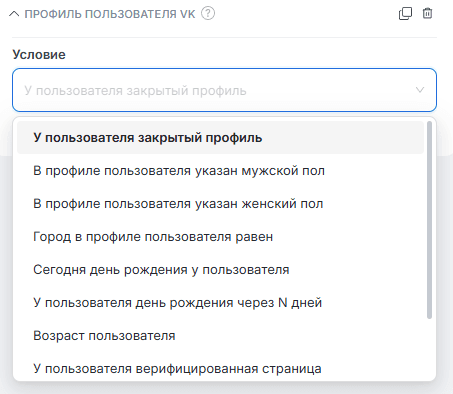Collapse the ПРОФИЛЬ ПОЛЬЗОВАТЕЛЯ VK section chevron

[x=14, y=14]
